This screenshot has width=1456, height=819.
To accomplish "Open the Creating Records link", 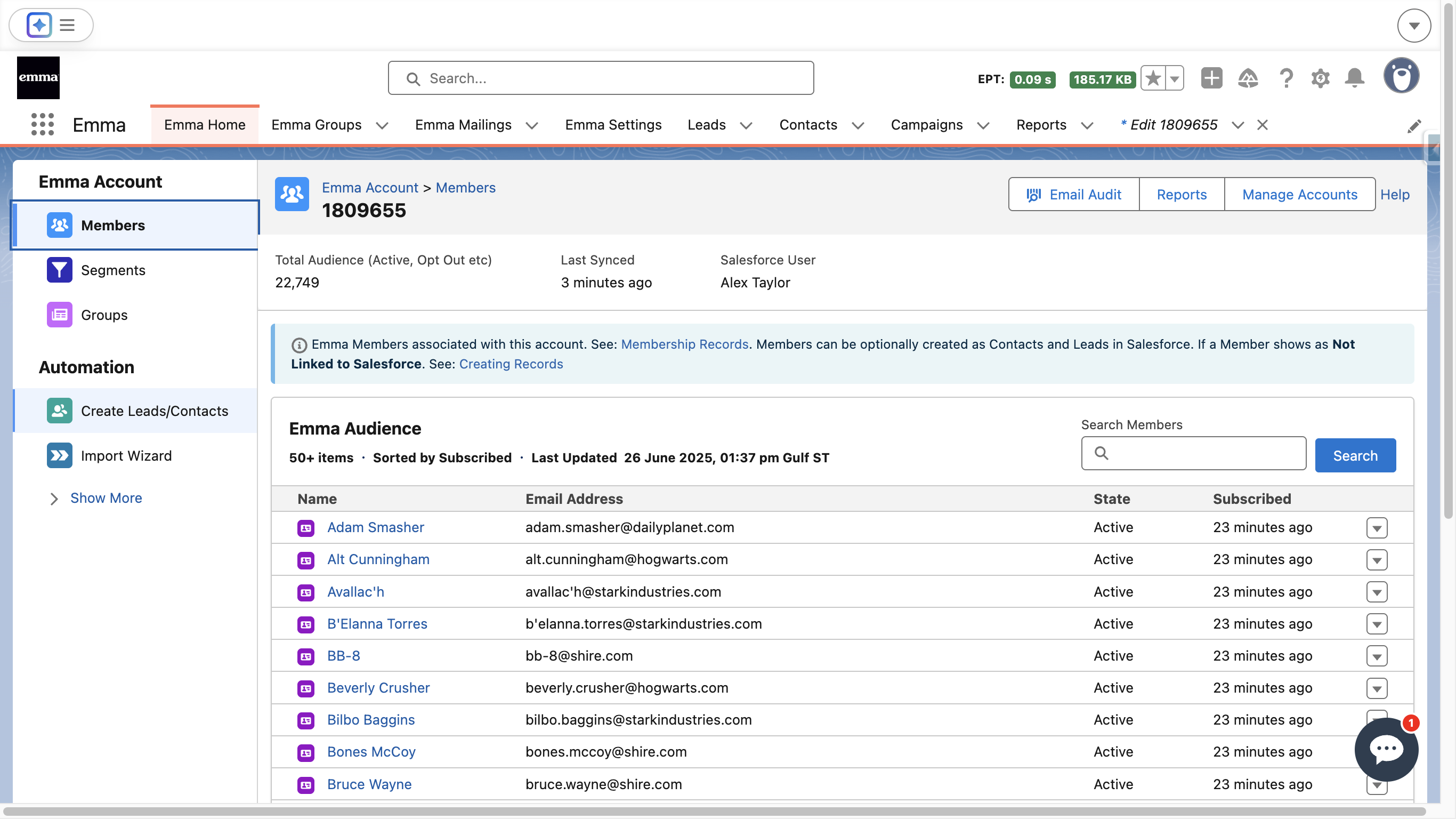I will click(511, 364).
